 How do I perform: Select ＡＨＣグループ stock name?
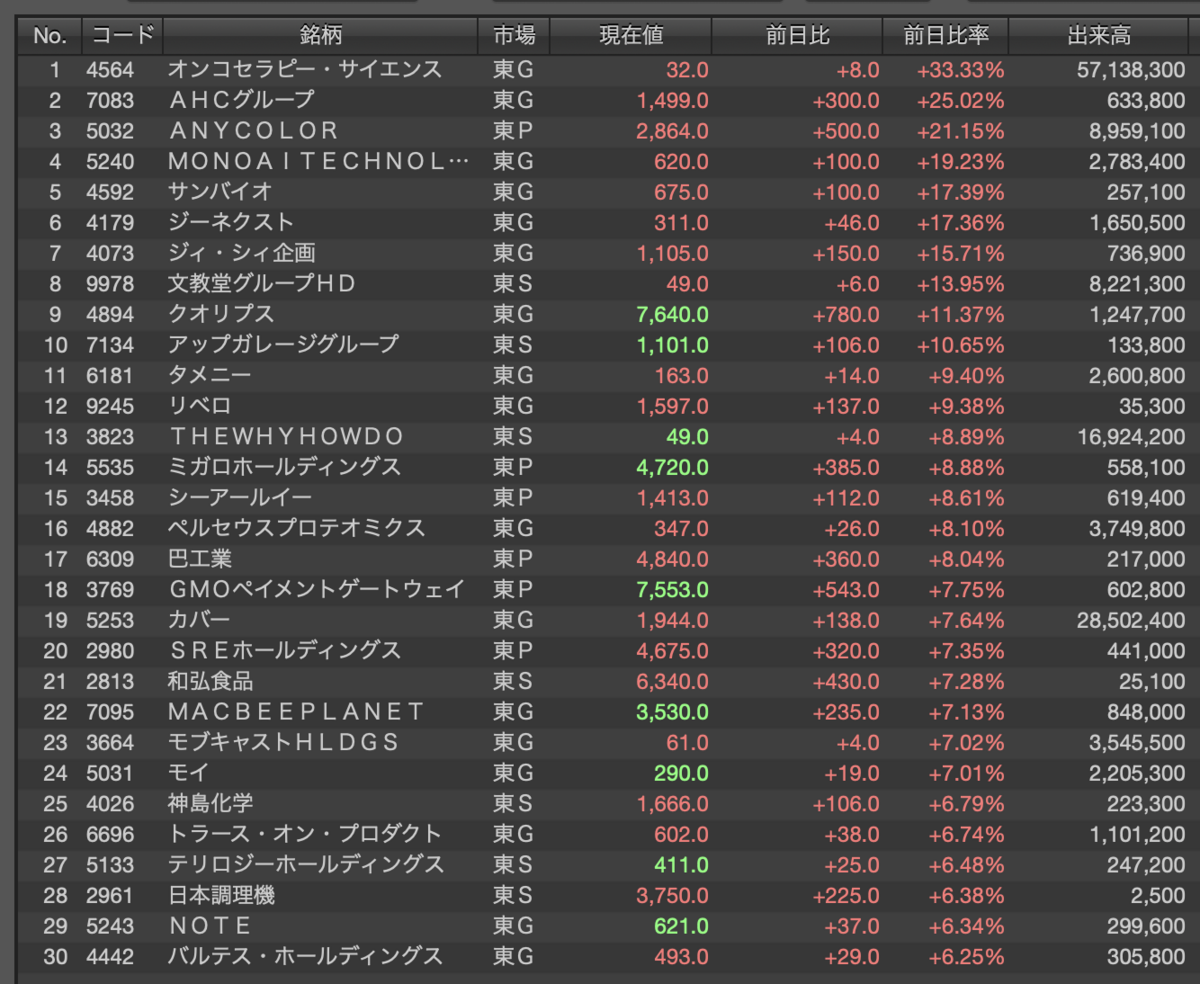[241, 100]
